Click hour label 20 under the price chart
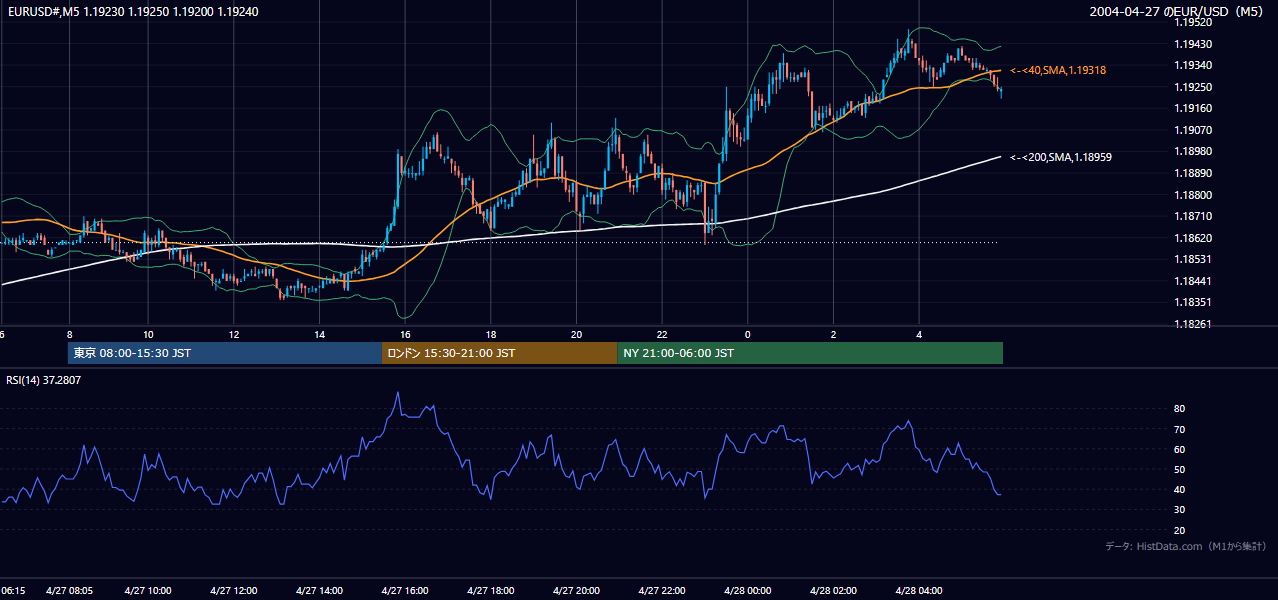The width and height of the screenshot is (1278, 600). click(576, 334)
